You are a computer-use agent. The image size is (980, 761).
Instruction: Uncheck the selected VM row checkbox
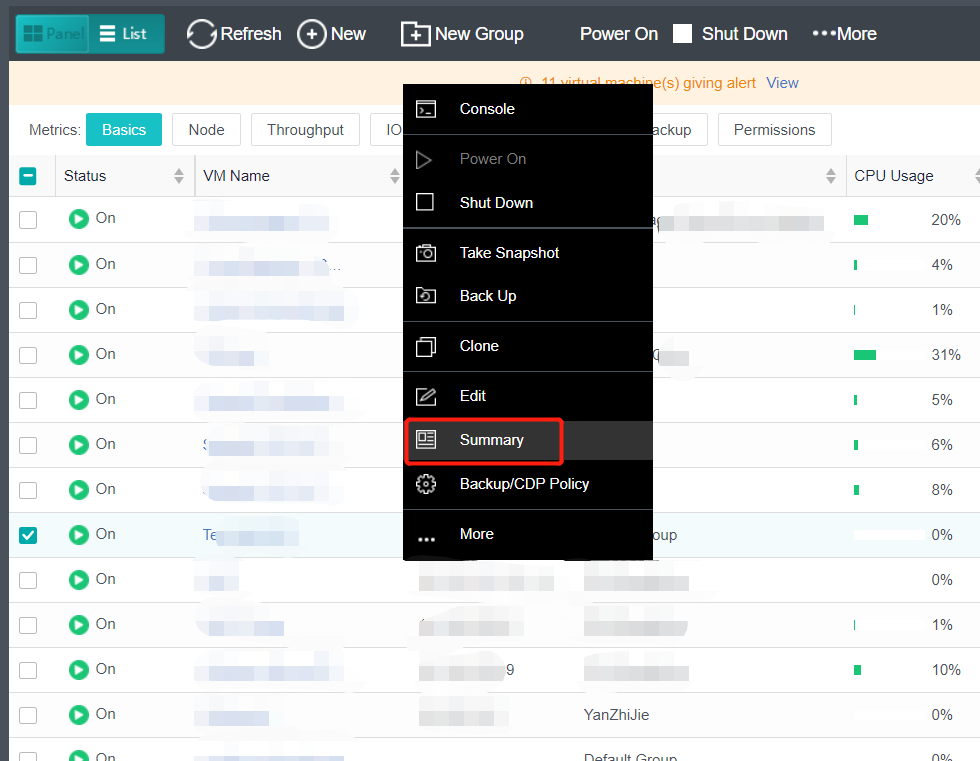click(28, 535)
